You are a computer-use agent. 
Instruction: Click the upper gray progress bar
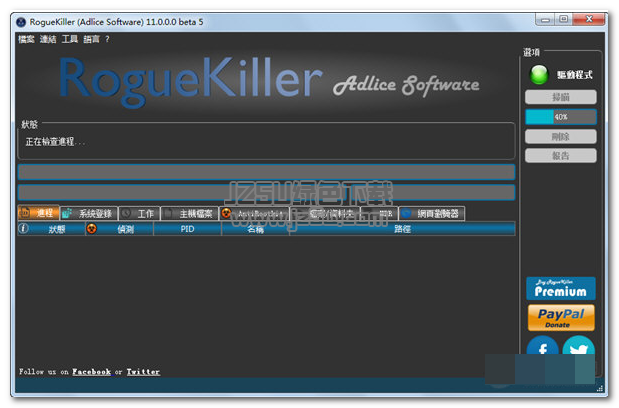click(266, 172)
